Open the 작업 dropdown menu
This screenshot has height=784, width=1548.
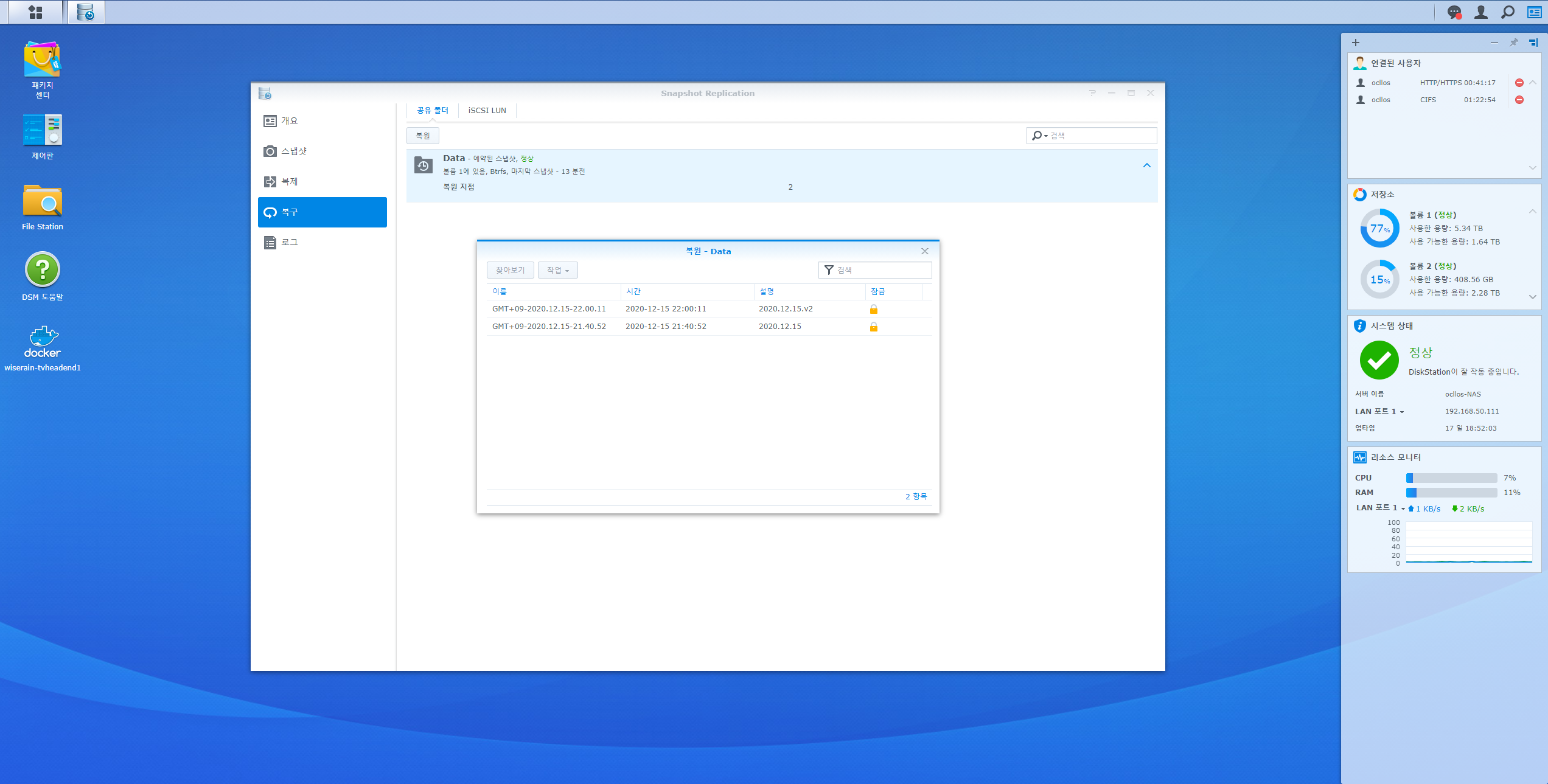557,270
